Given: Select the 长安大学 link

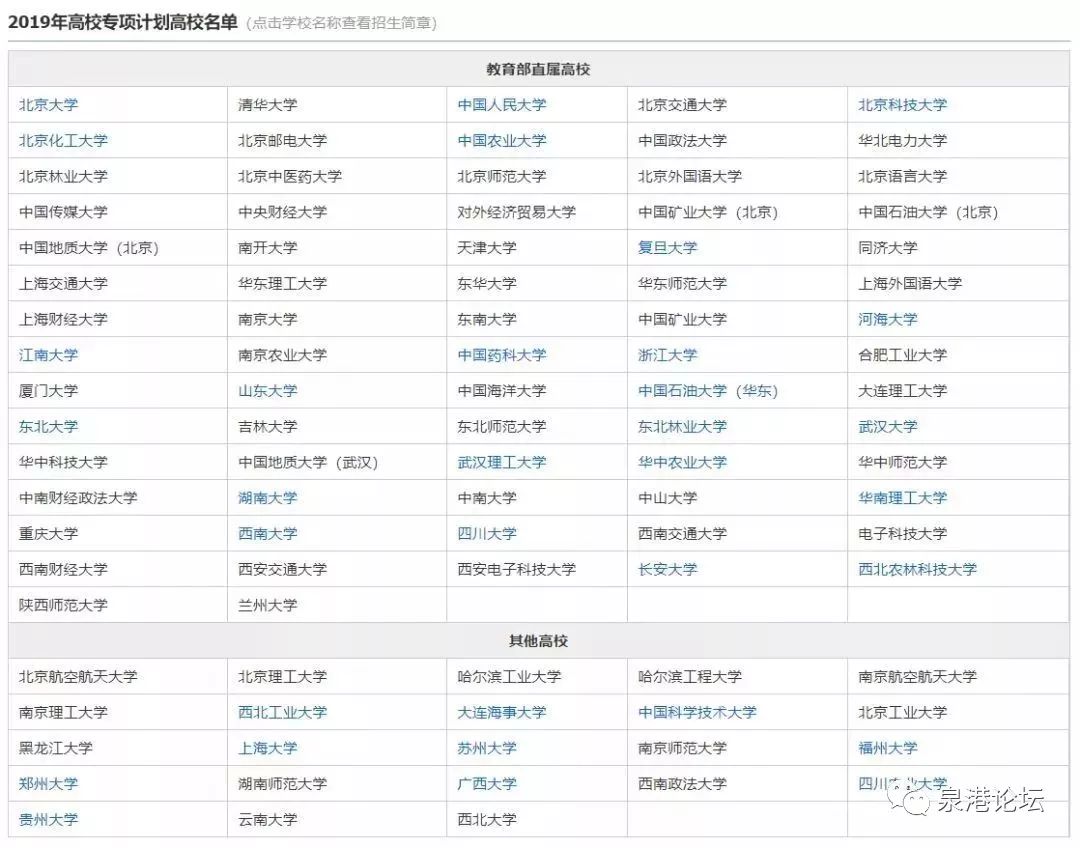Looking at the screenshot, I should click(667, 569).
